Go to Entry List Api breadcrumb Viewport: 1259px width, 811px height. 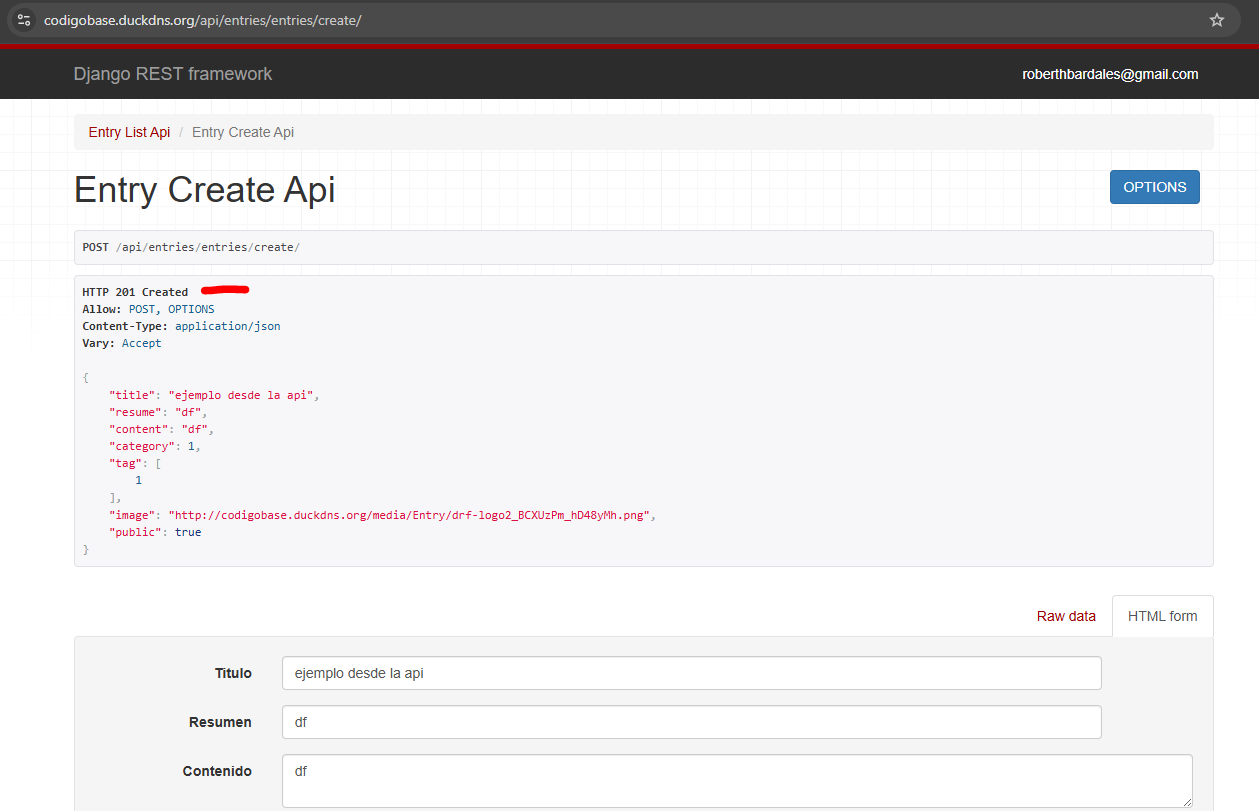[129, 132]
